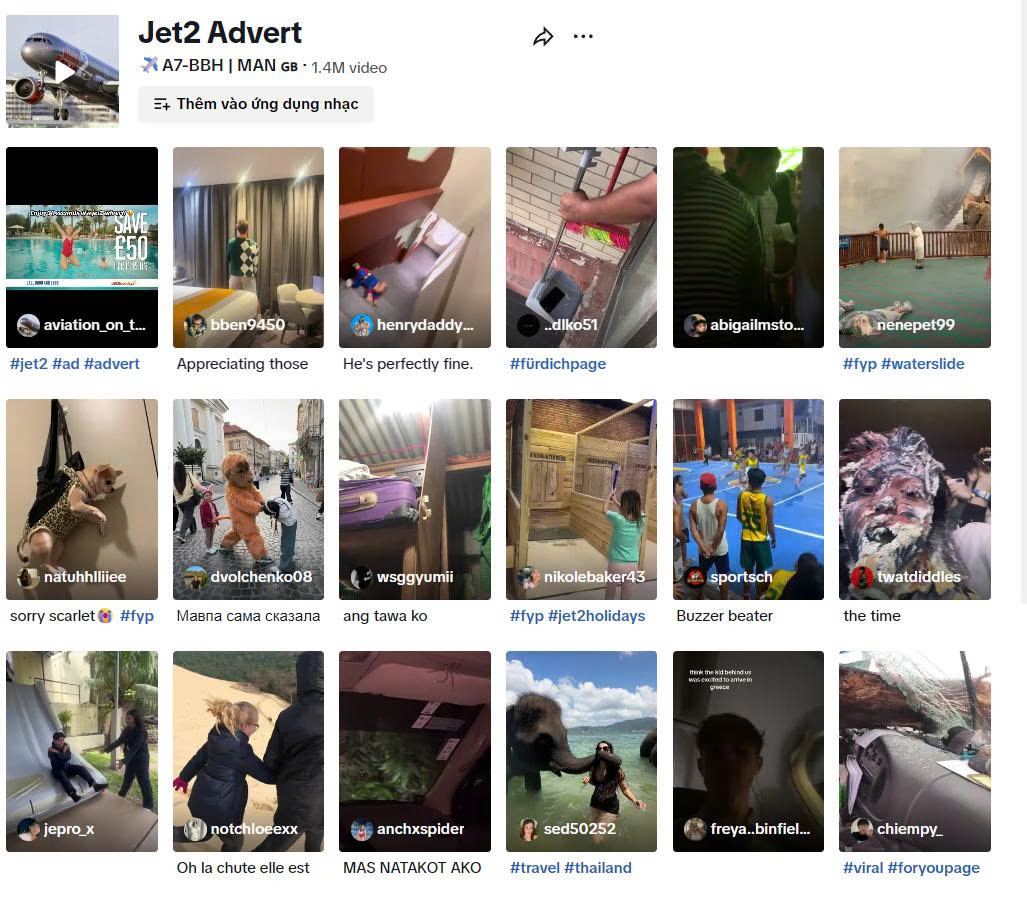Open the basketball court video by sportsch

(748, 499)
